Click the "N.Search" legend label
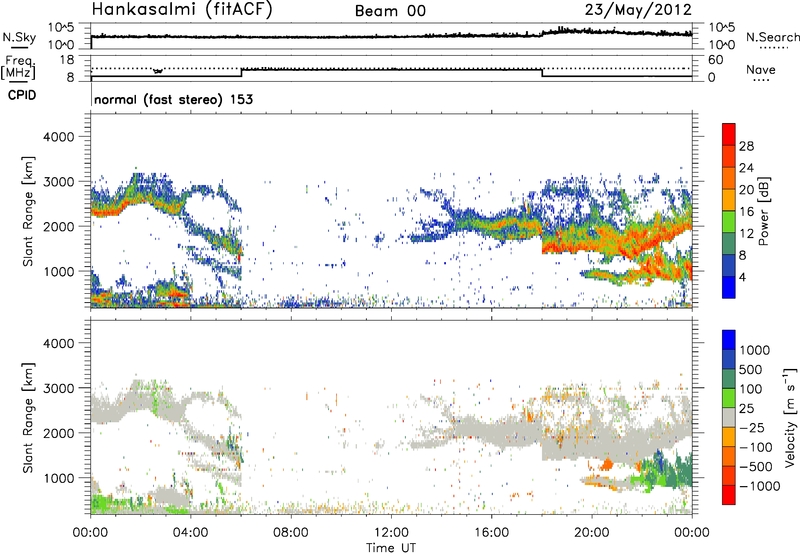 [773, 37]
